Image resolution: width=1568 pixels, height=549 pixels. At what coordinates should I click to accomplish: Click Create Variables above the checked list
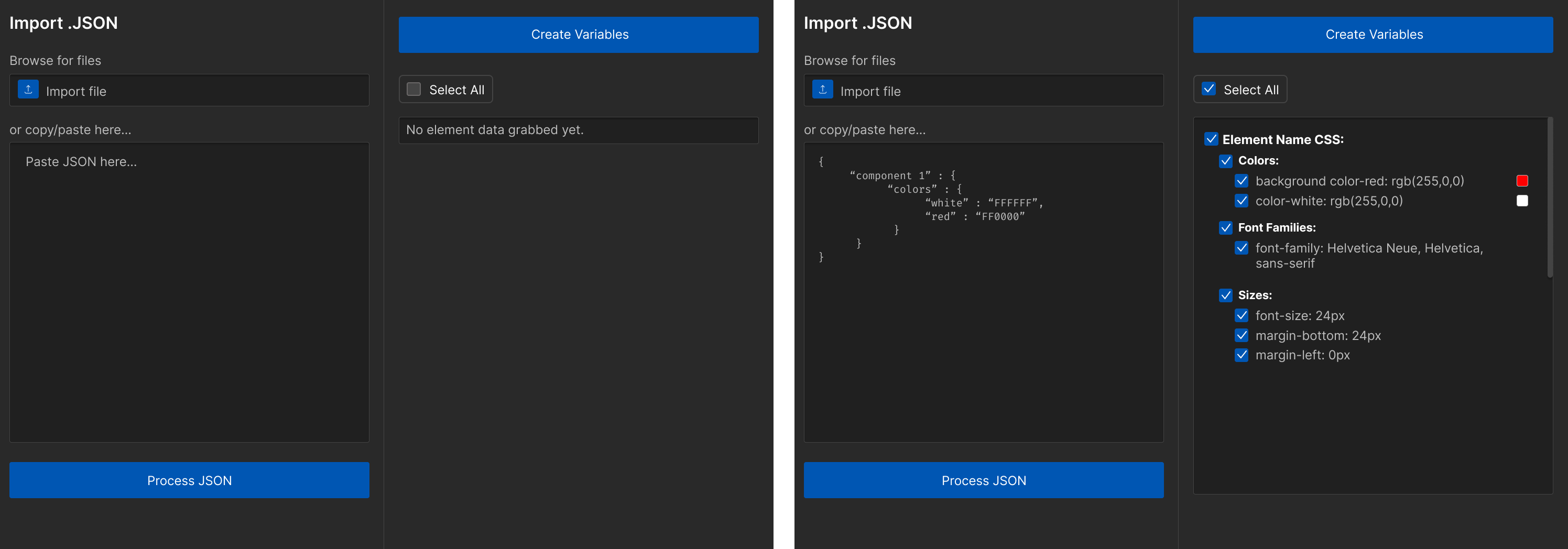[x=1373, y=35]
